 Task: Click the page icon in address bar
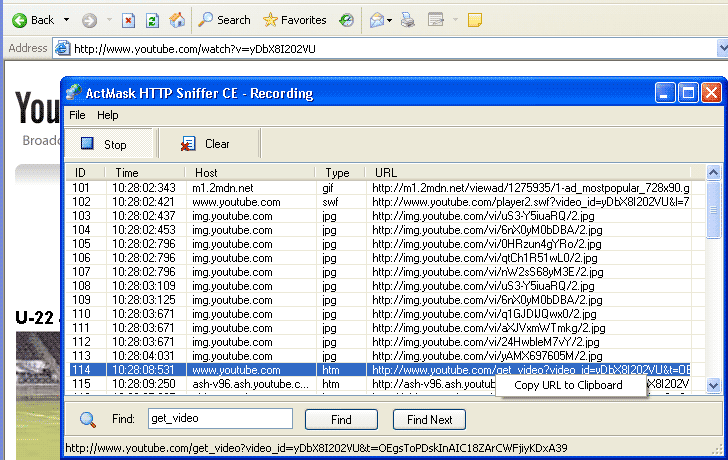[62, 48]
